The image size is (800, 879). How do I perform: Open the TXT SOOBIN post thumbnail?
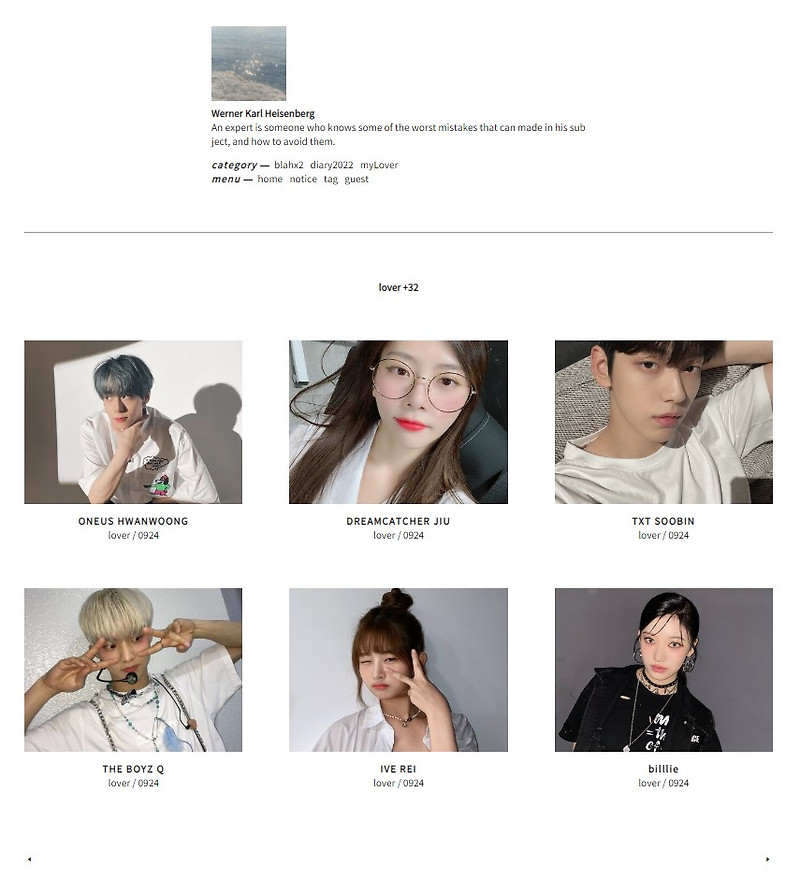click(x=664, y=422)
